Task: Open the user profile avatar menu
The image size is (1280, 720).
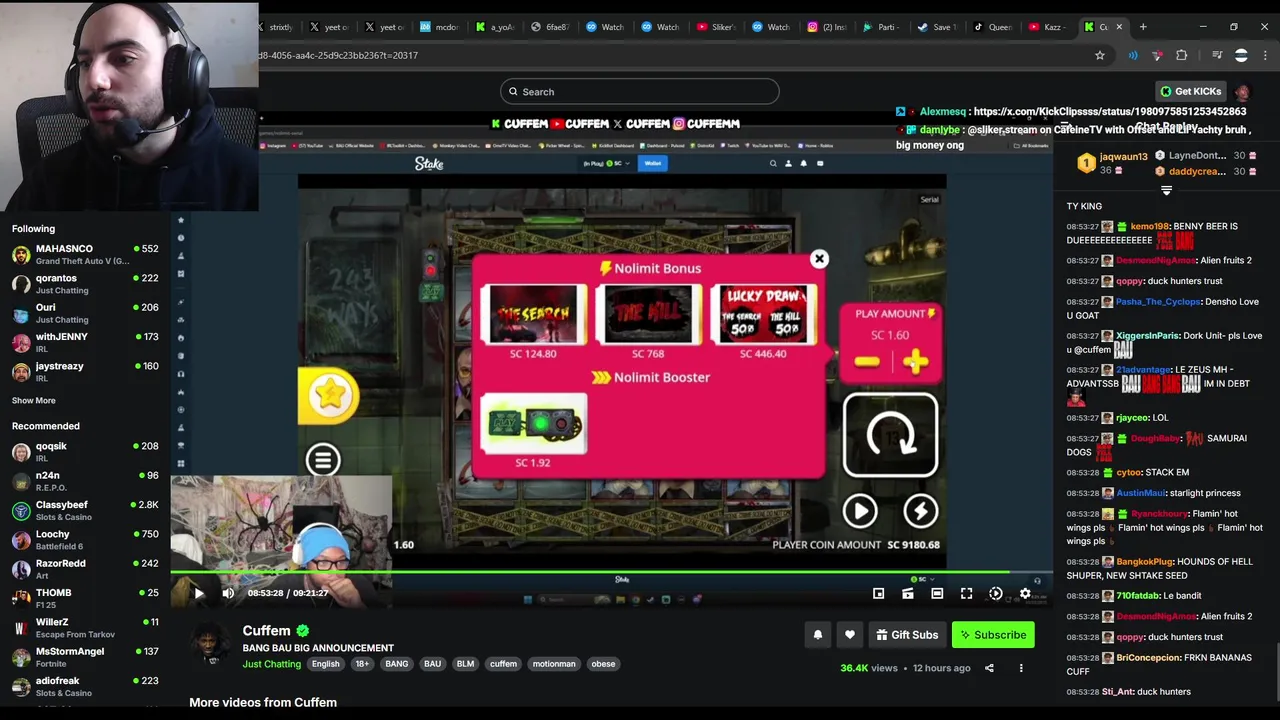Action: (1242, 92)
